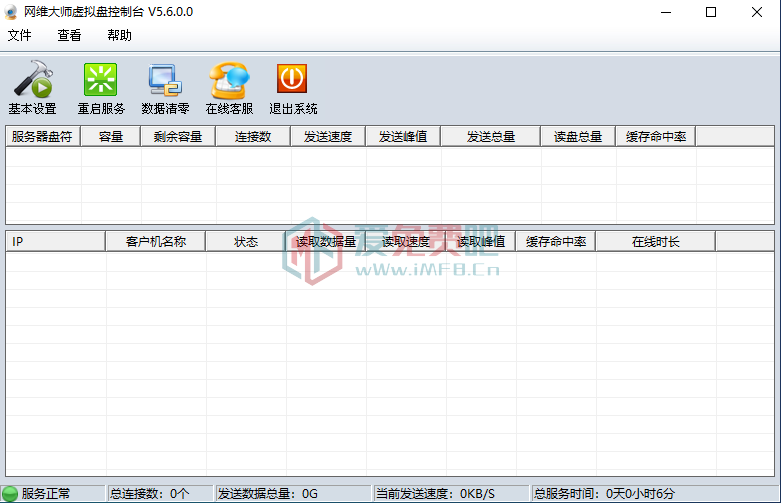Open 基本设置 hammer icon

33,79
